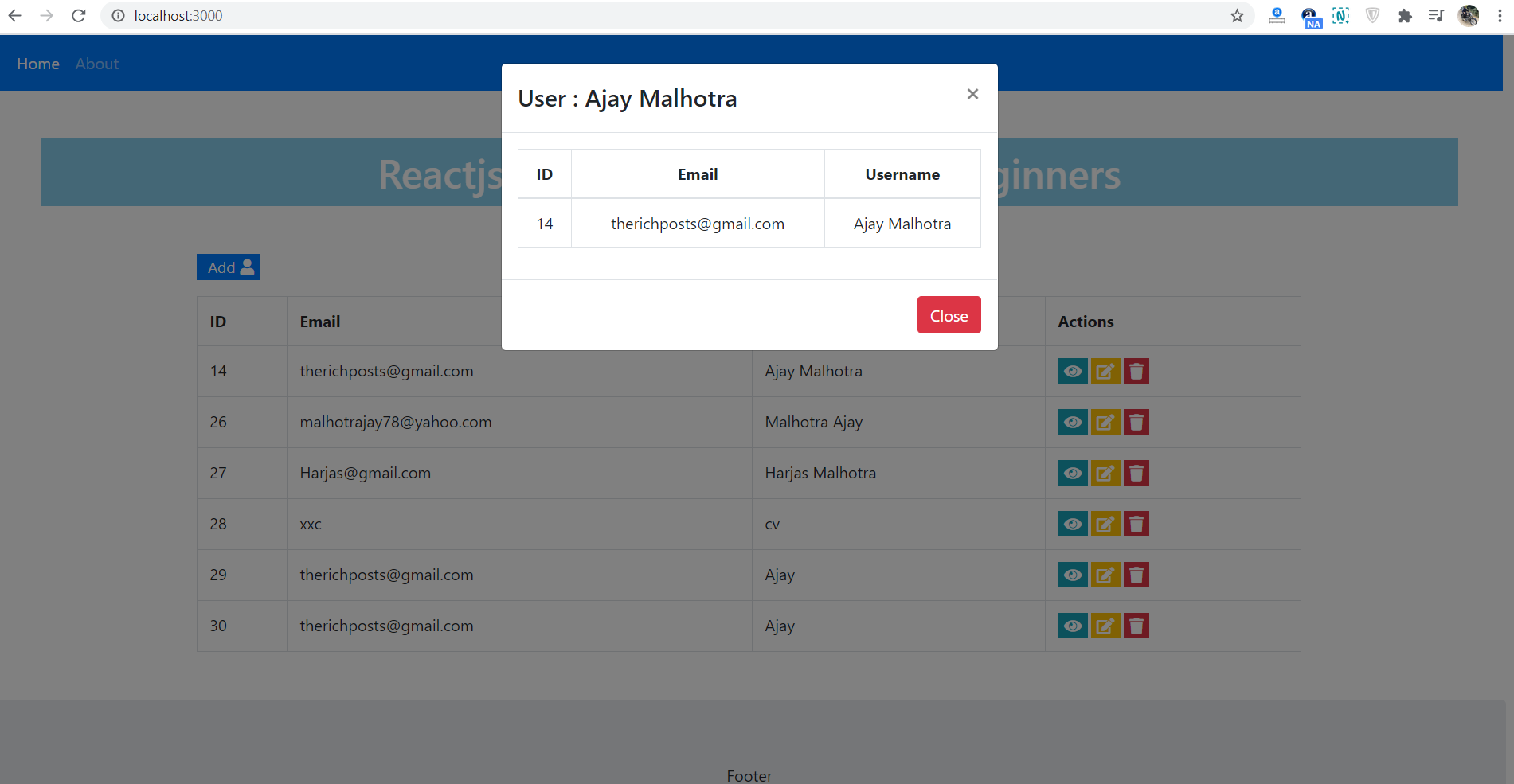Click the delete icon for user ID 27
Viewport: 1514px width, 784px height.
coord(1136,473)
